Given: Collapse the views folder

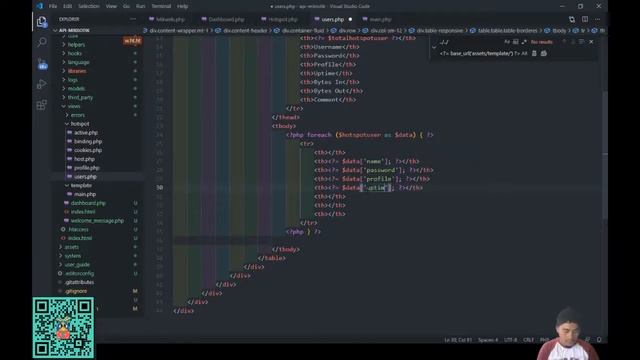Looking at the screenshot, I should 74,106.
